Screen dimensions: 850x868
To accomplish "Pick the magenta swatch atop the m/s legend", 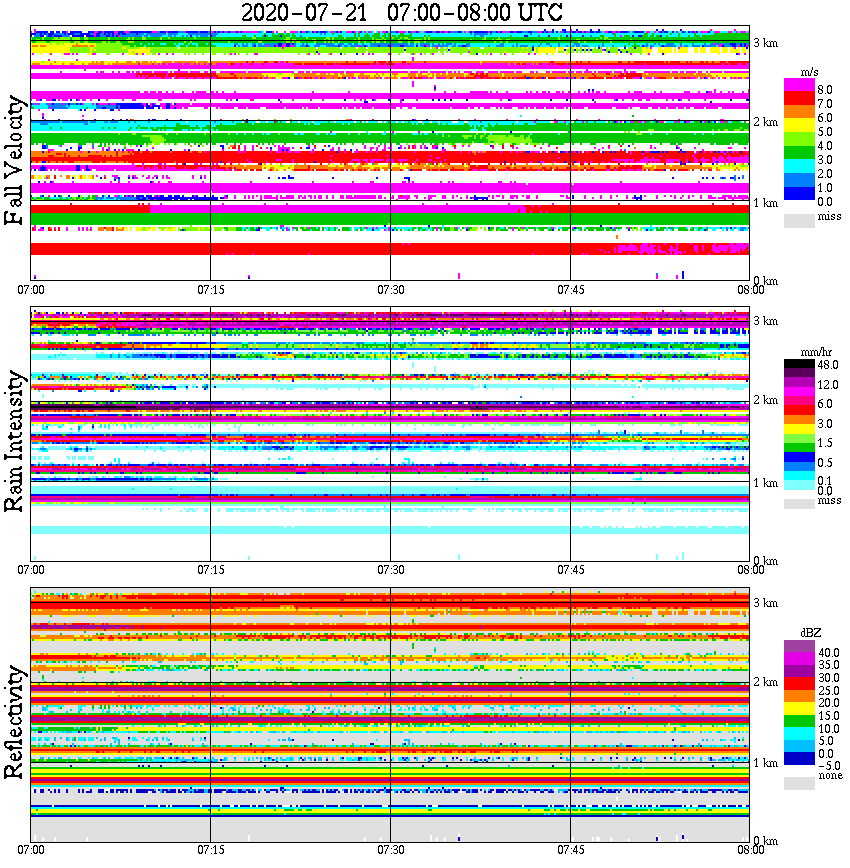I will [799, 85].
